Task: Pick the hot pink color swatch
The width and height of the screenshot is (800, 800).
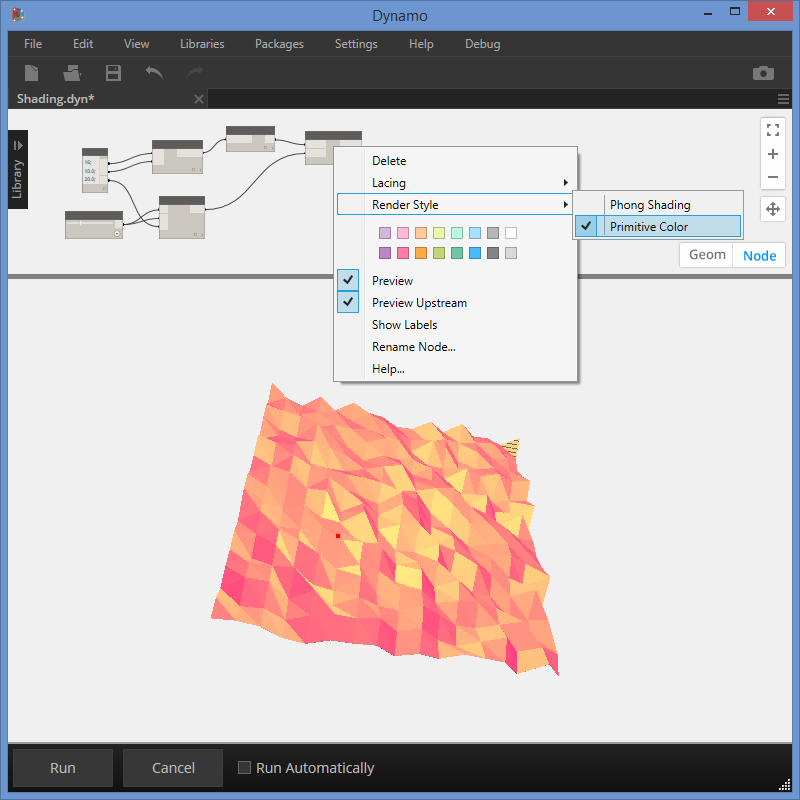Action: (x=403, y=253)
